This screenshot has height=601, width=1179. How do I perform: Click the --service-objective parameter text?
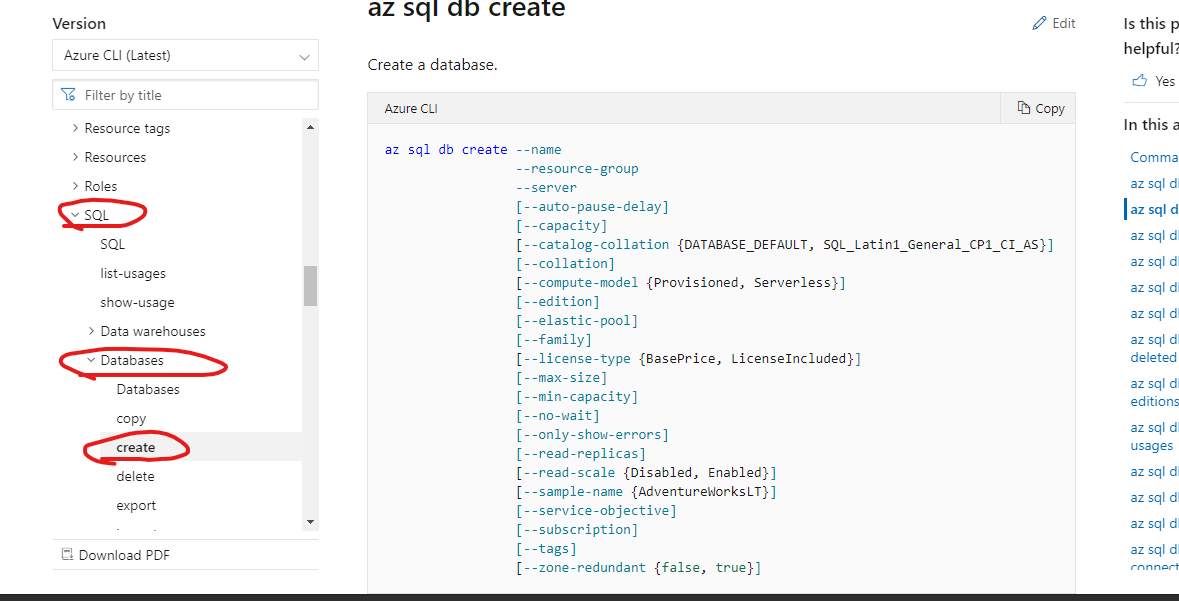pyautogui.click(x=596, y=511)
